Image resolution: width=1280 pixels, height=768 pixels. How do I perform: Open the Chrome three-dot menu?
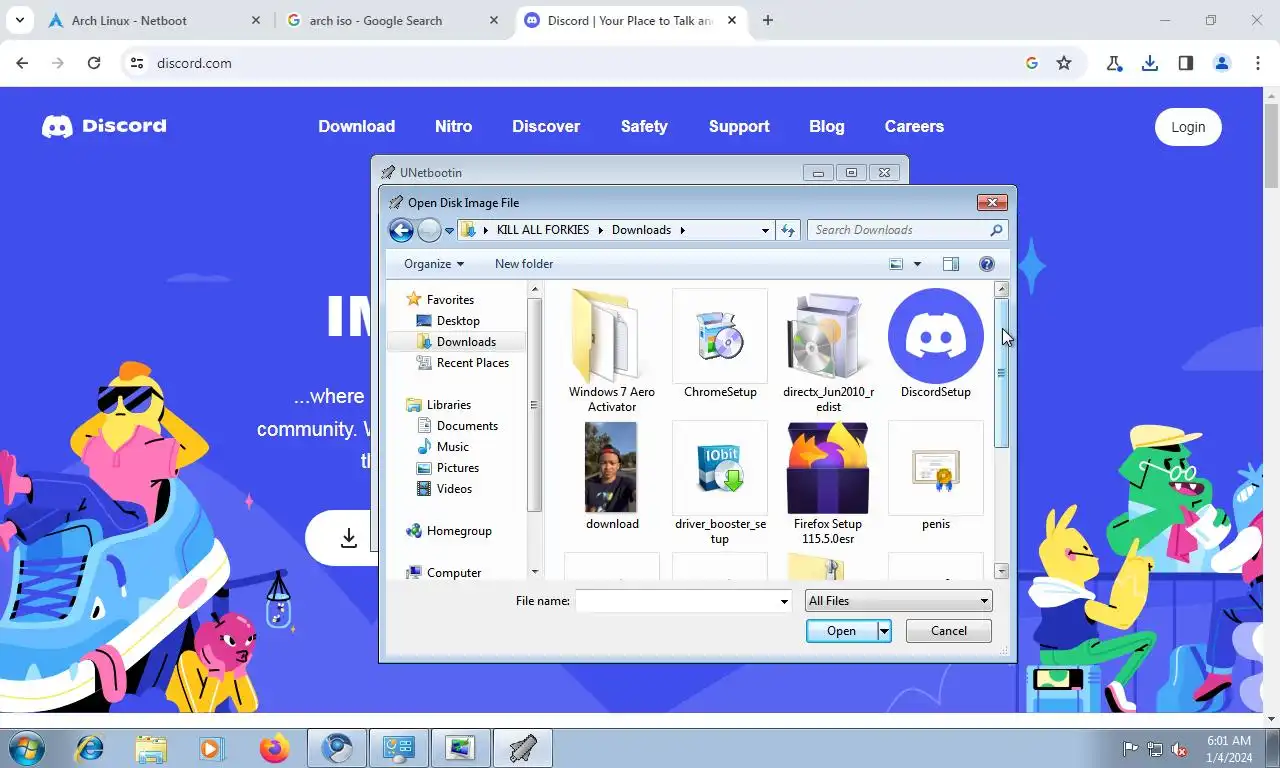(1258, 63)
